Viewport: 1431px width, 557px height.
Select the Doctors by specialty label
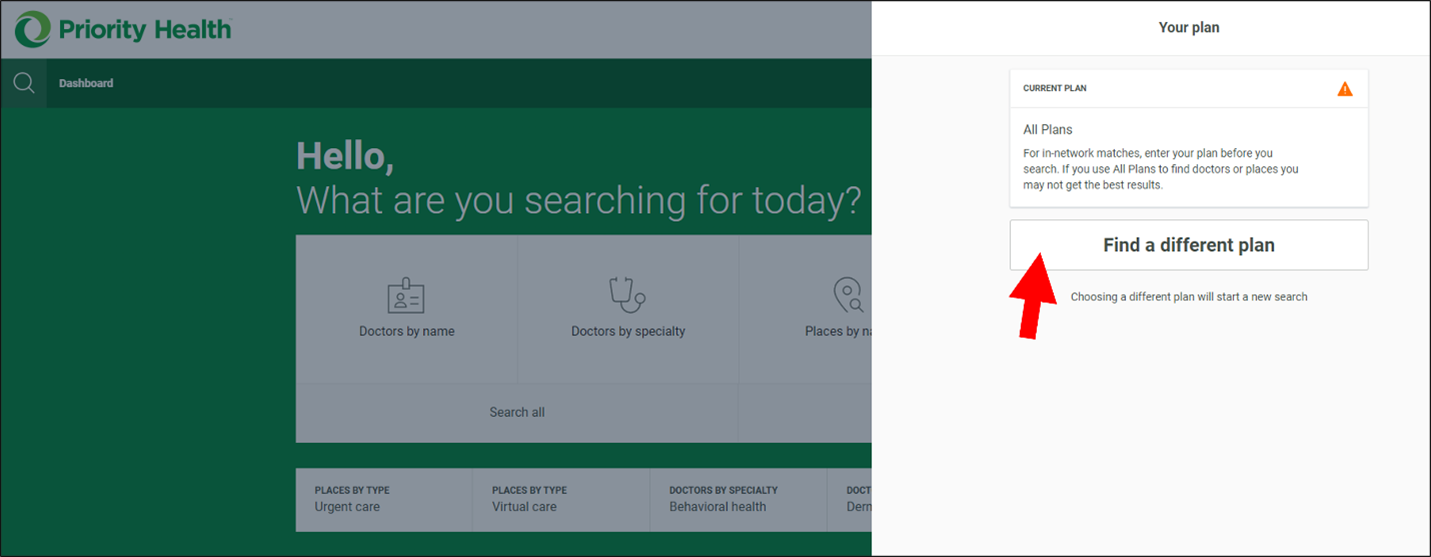[x=628, y=331]
